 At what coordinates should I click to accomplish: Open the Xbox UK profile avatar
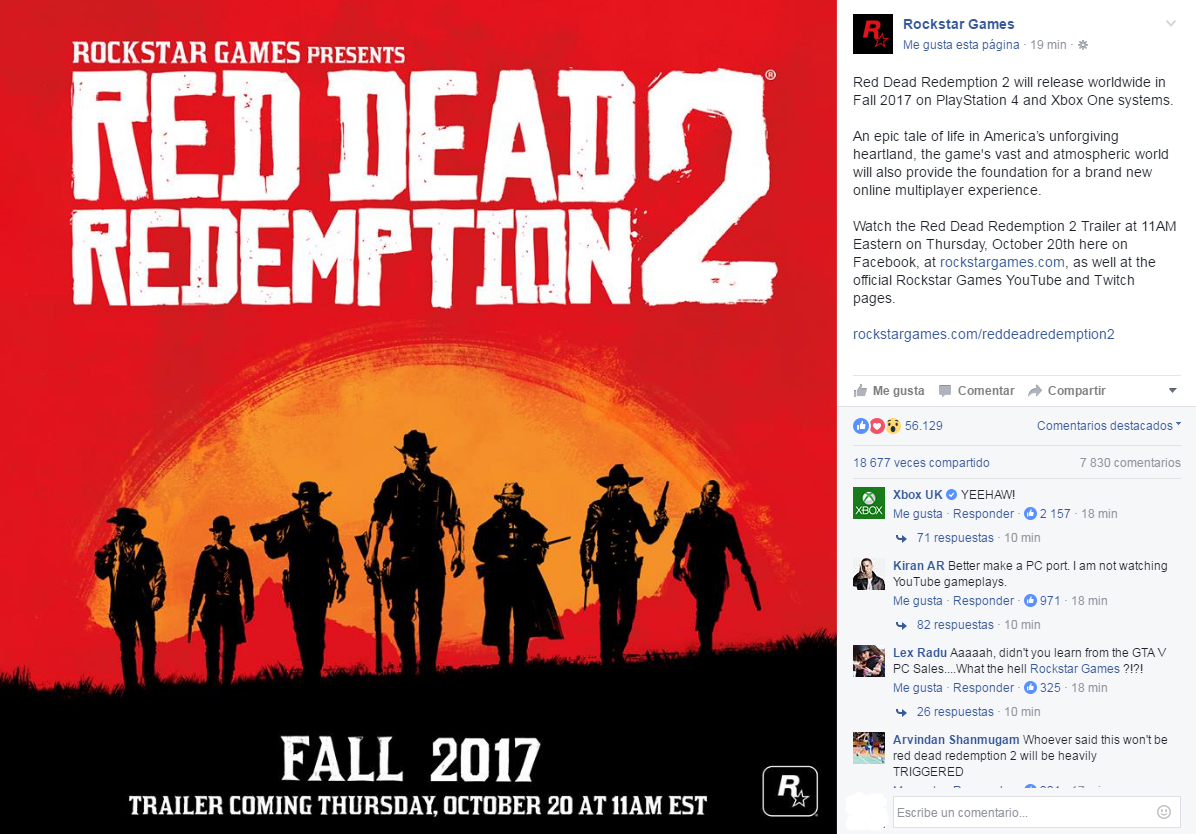point(869,503)
